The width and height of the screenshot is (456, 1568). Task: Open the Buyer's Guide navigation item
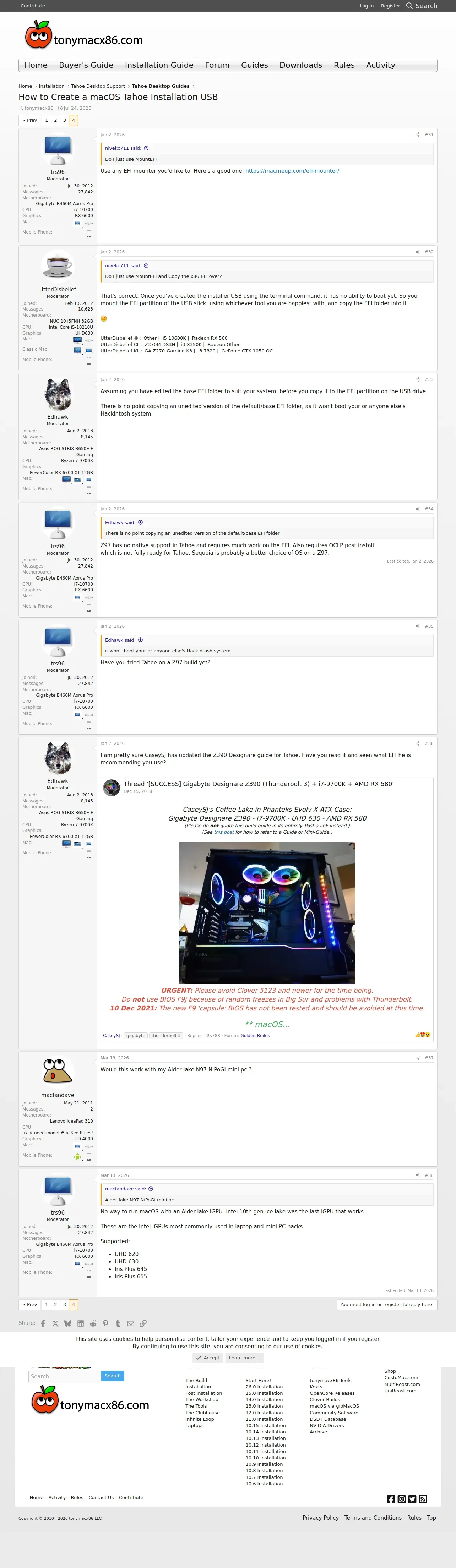(x=86, y=65)
